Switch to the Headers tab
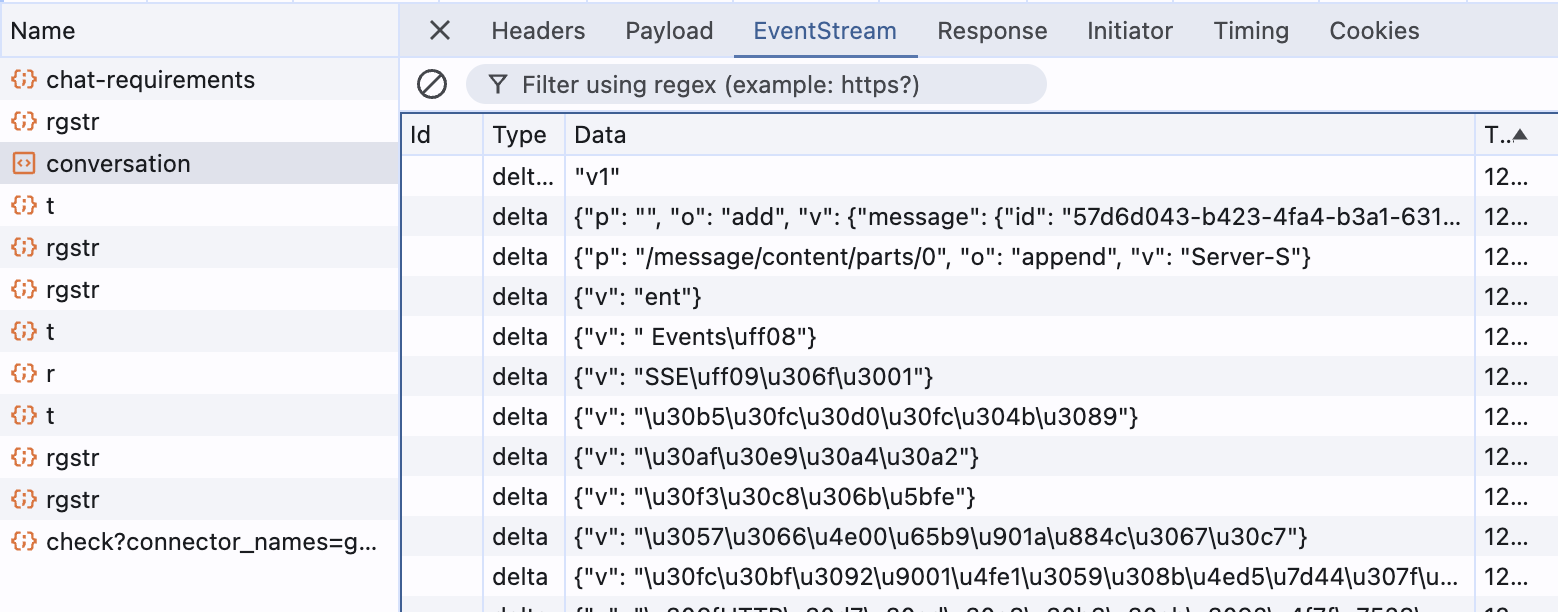The image size is (1558, 612). point(538,31)
